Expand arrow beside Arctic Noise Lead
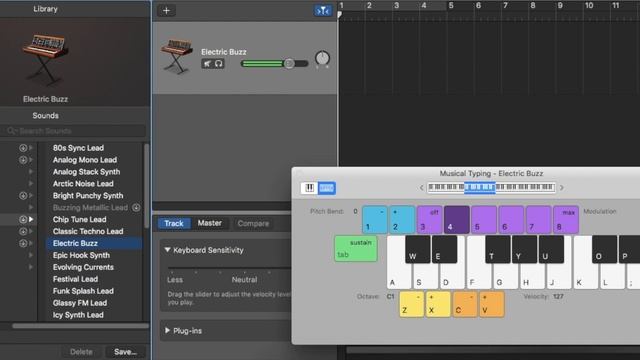 (31, 184)
